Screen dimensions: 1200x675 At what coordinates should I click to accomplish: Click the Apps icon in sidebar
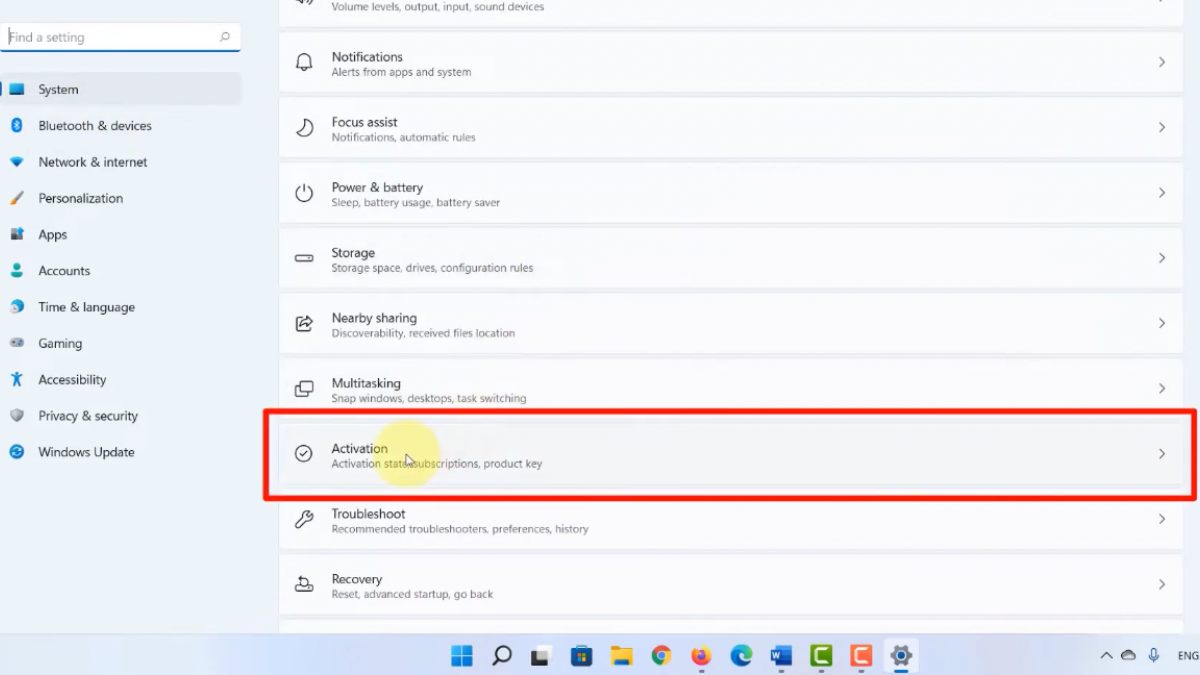click(16, 234)
